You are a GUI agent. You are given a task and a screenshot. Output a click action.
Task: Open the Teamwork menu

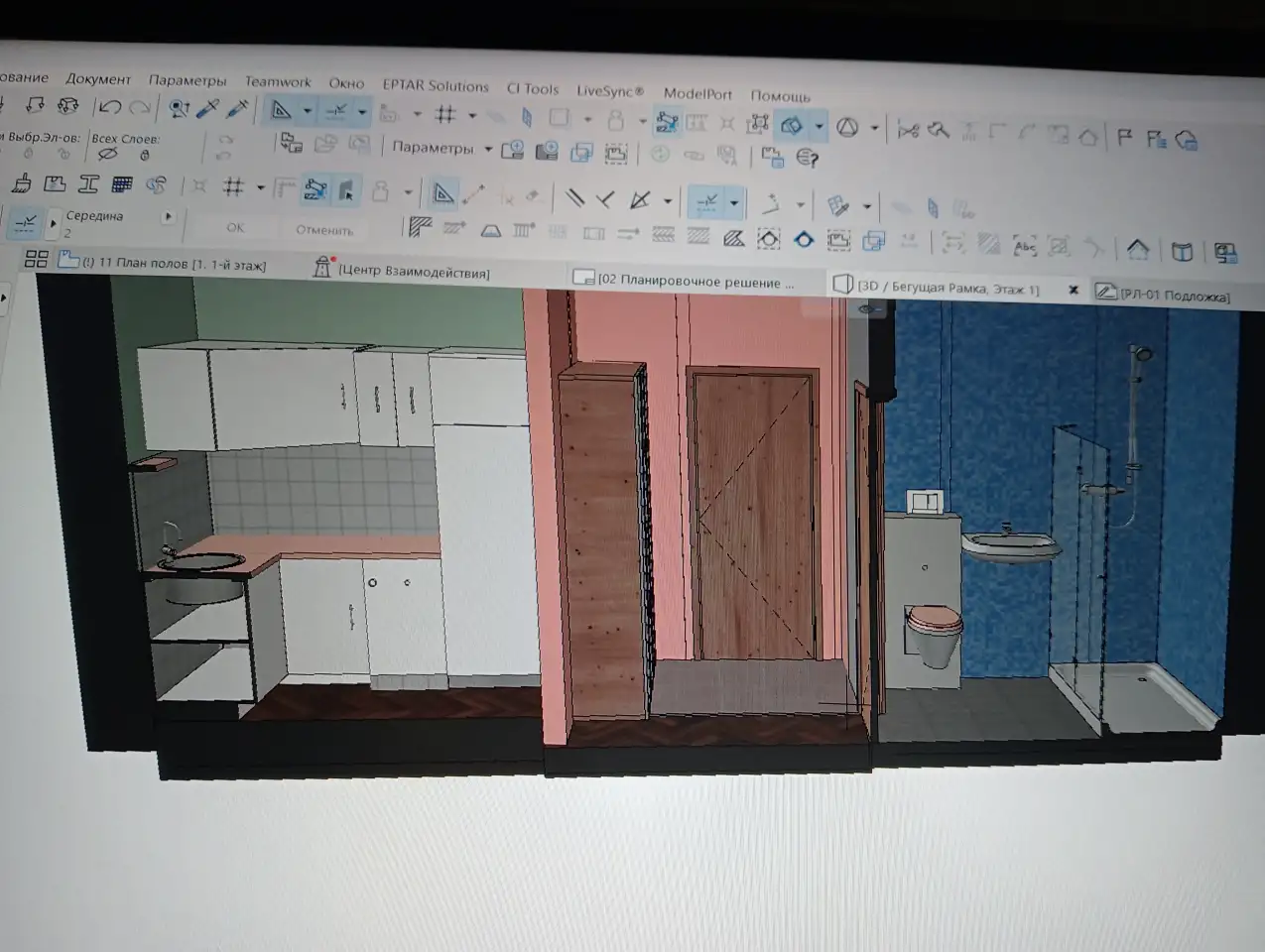point(278,82)
